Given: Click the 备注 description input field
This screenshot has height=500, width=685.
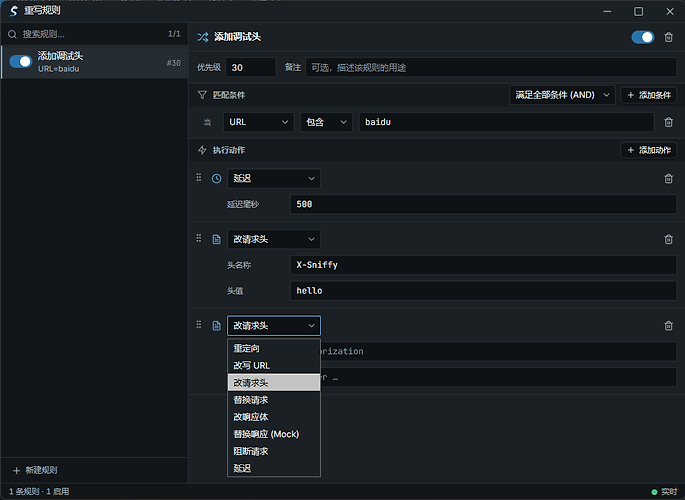Looking at the screenshot, I should point(491,67).
